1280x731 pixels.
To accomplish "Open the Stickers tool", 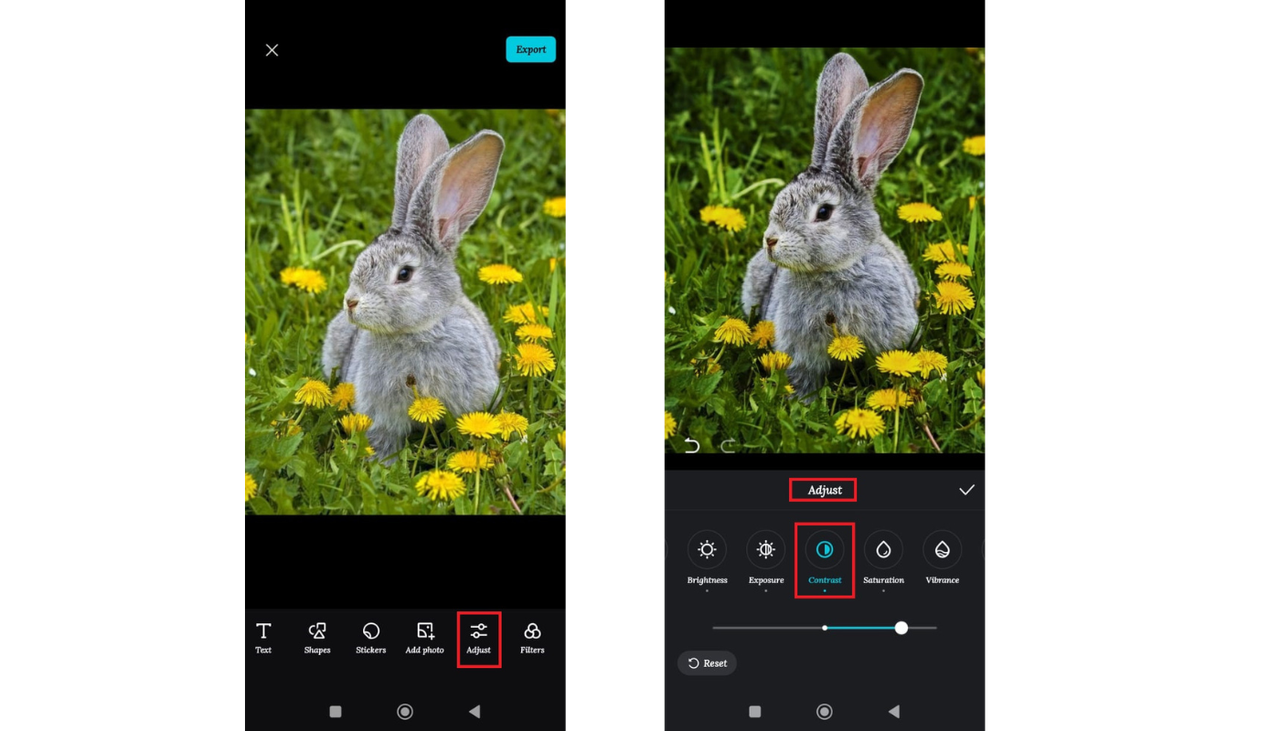I will click(x=371, y=638).
